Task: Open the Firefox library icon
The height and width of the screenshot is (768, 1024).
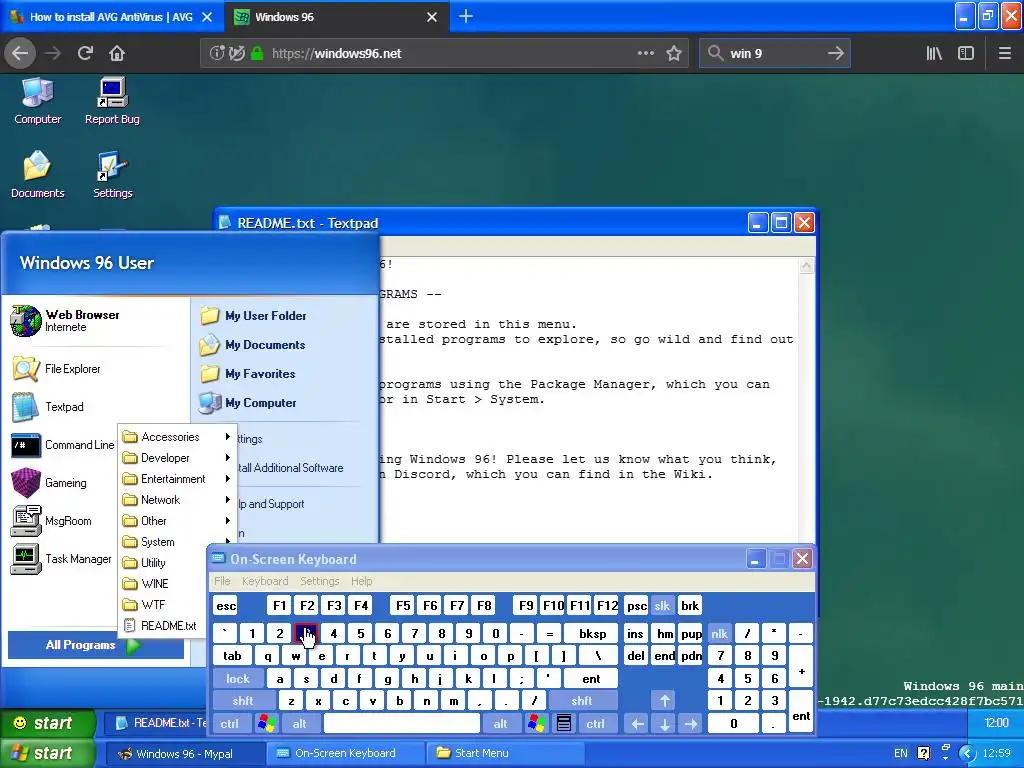Action: (x=934, y=54)
